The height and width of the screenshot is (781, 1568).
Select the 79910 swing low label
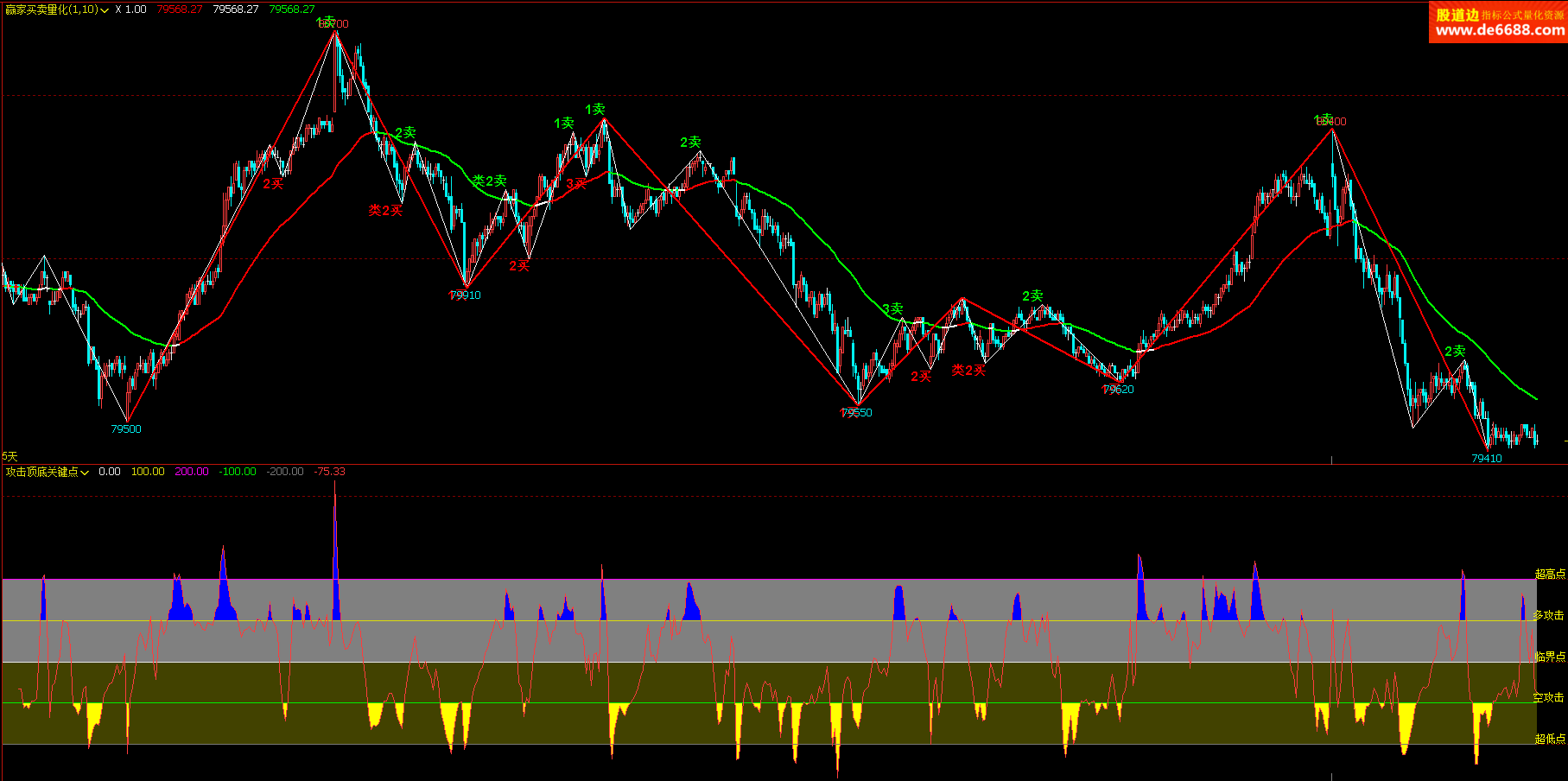(465, 295)
